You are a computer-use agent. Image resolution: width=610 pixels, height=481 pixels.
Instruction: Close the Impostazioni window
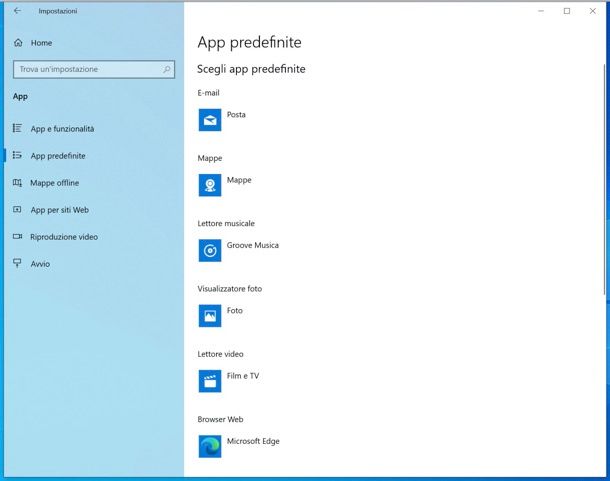click(592, 11)
